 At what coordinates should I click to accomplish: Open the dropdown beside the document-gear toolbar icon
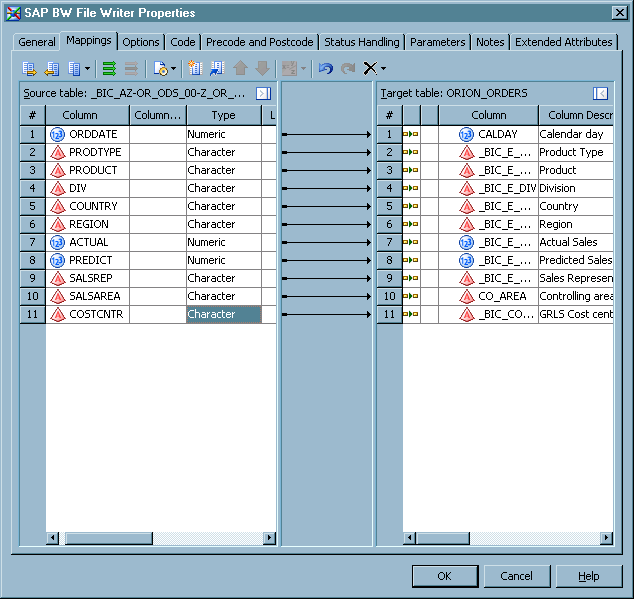click(x=174, y=69)
